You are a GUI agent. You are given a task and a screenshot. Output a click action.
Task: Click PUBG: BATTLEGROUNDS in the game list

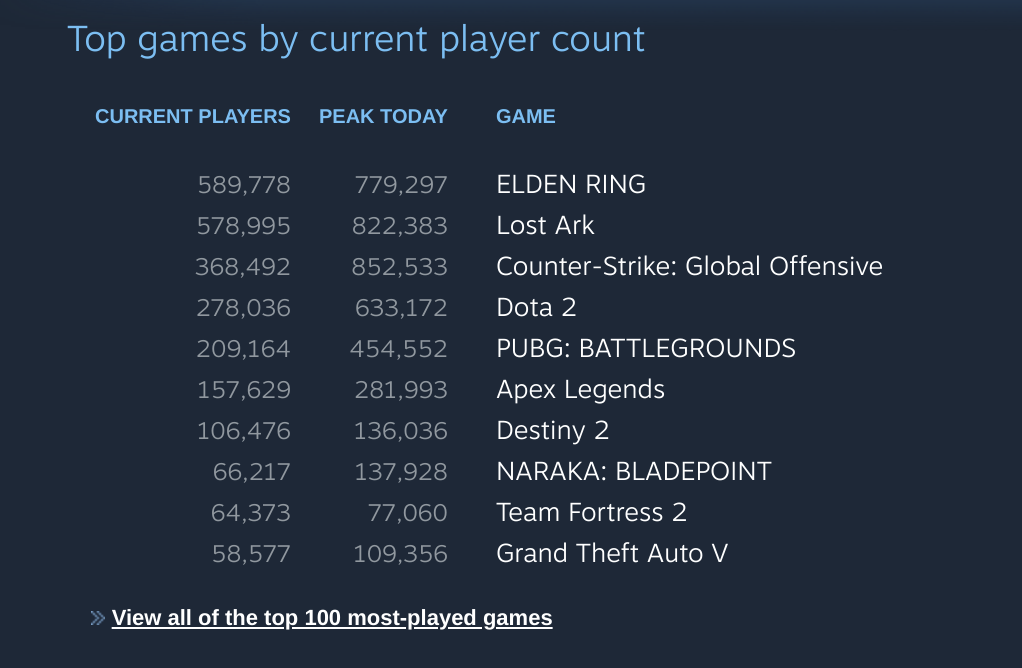click(646, 348)
